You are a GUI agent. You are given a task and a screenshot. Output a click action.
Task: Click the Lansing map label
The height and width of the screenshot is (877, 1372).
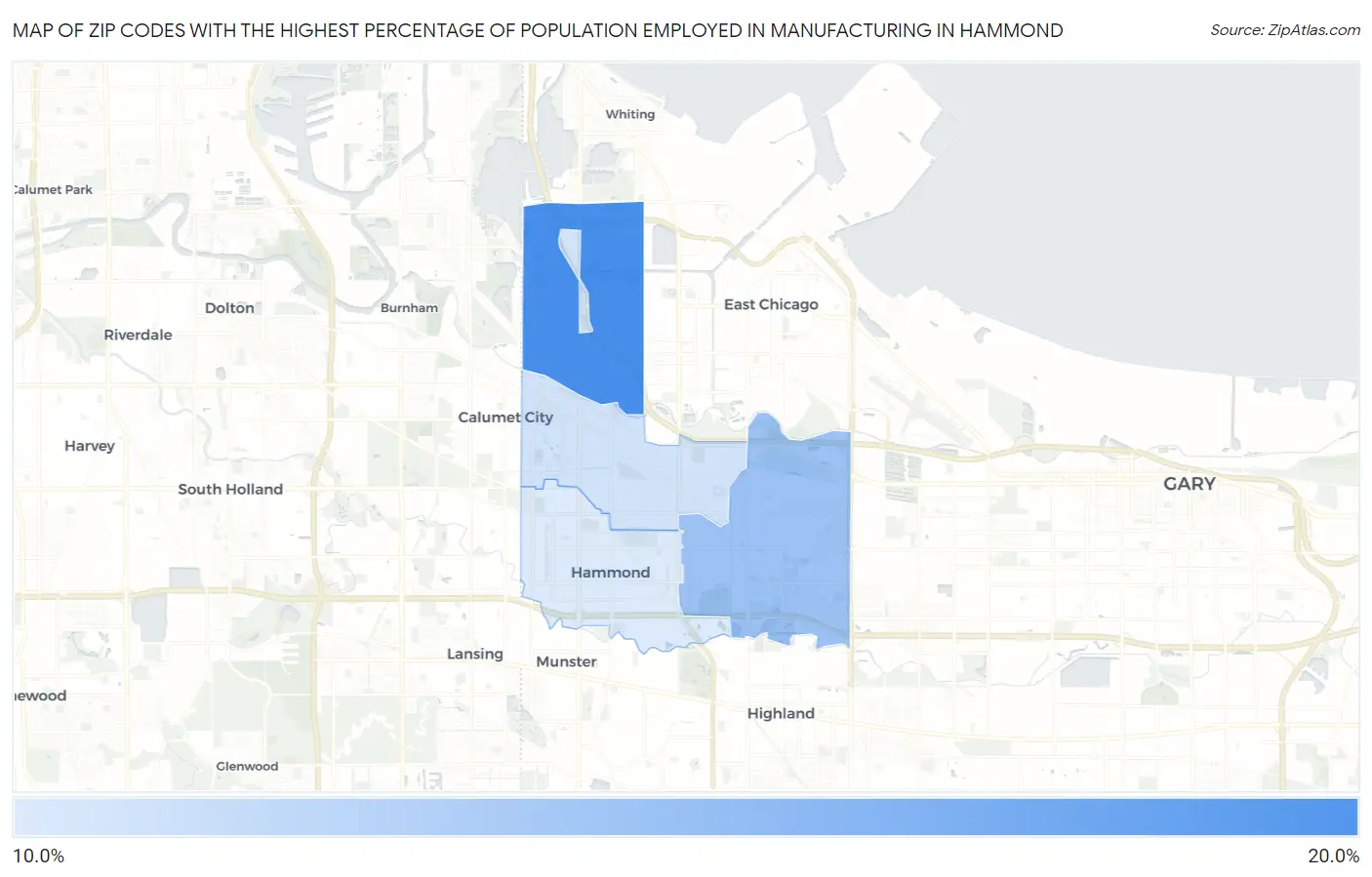point(475,655)
